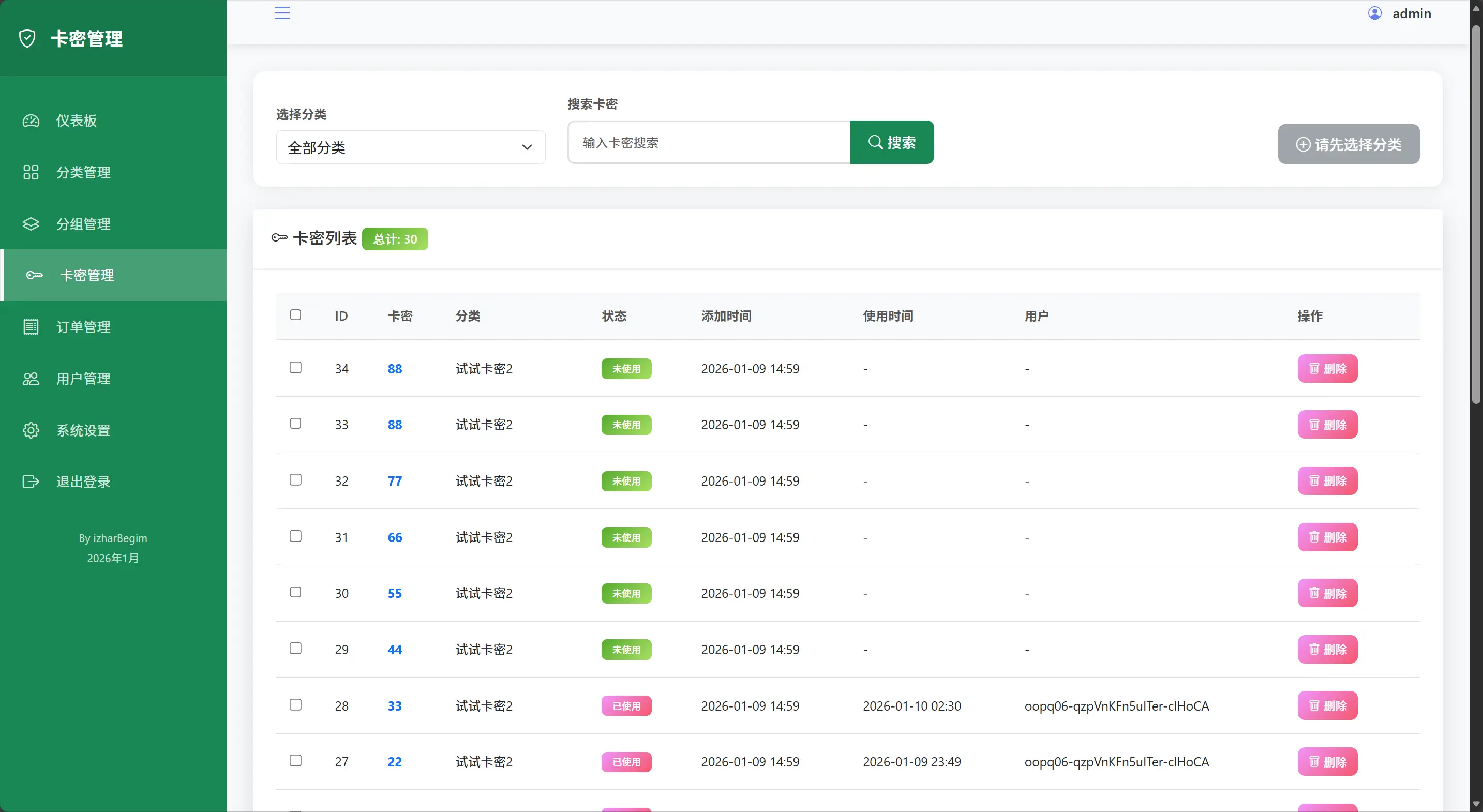Check the checkbox for row ID 28
Image resolution: width=1483 pixels, height=812 pixels.
coord(295,705)
